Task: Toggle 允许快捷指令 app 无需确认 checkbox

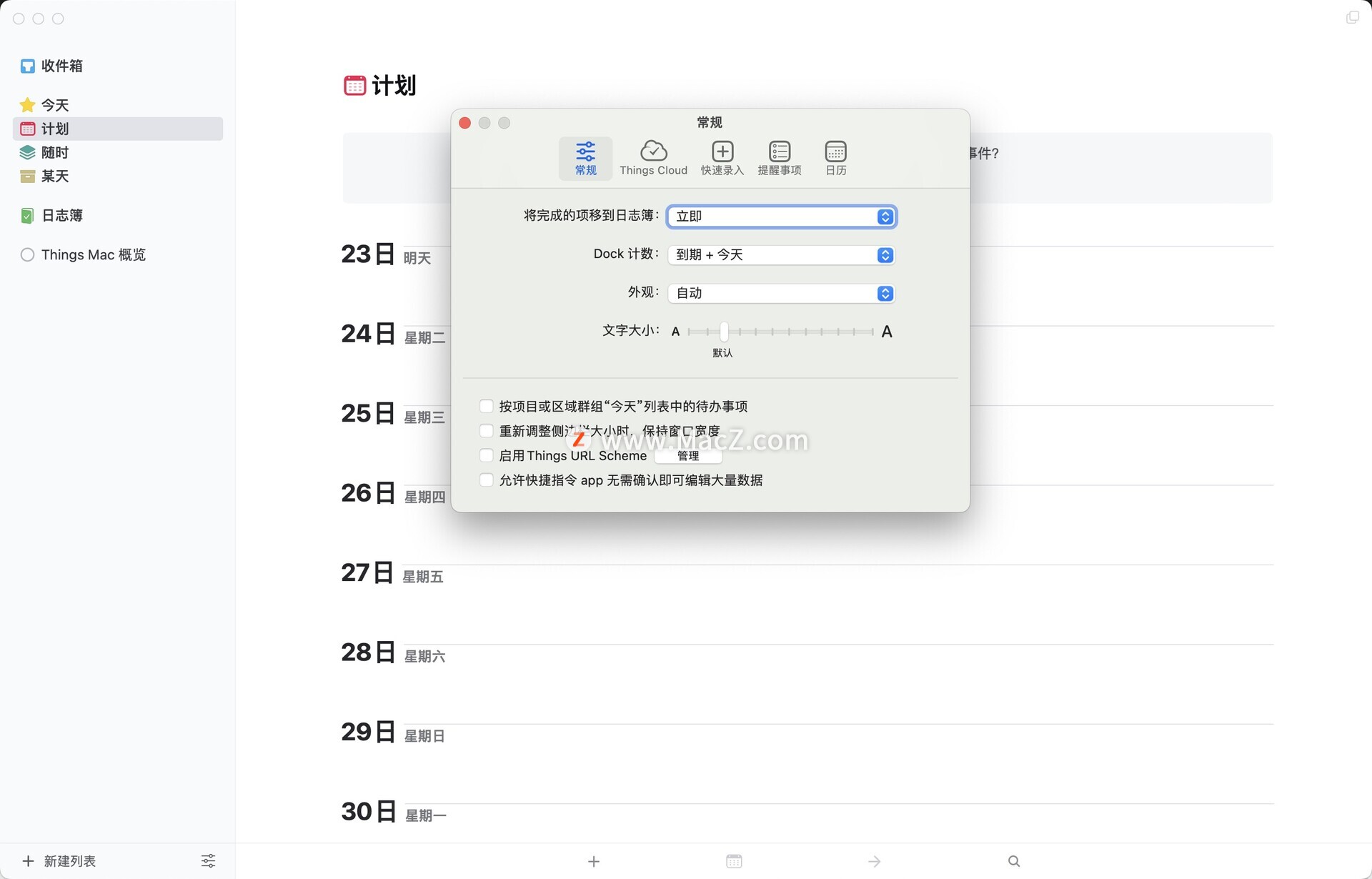Action: pyautogui.click(x=487, y=480)
